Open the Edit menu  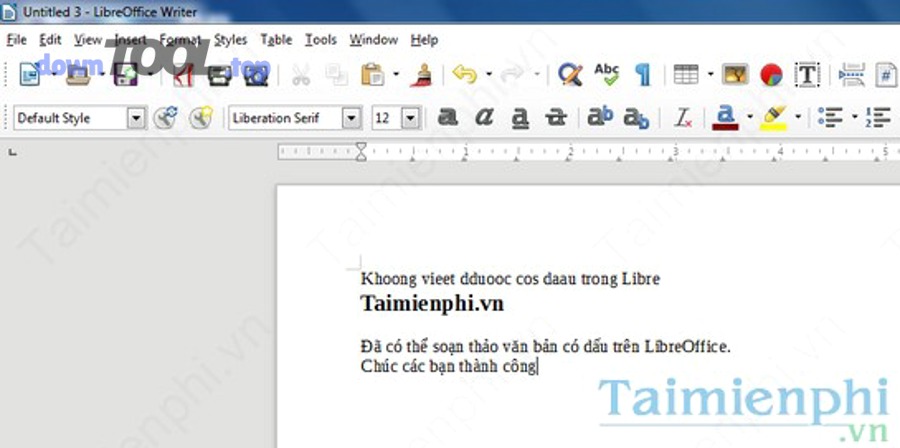click(x=50, y=40)
